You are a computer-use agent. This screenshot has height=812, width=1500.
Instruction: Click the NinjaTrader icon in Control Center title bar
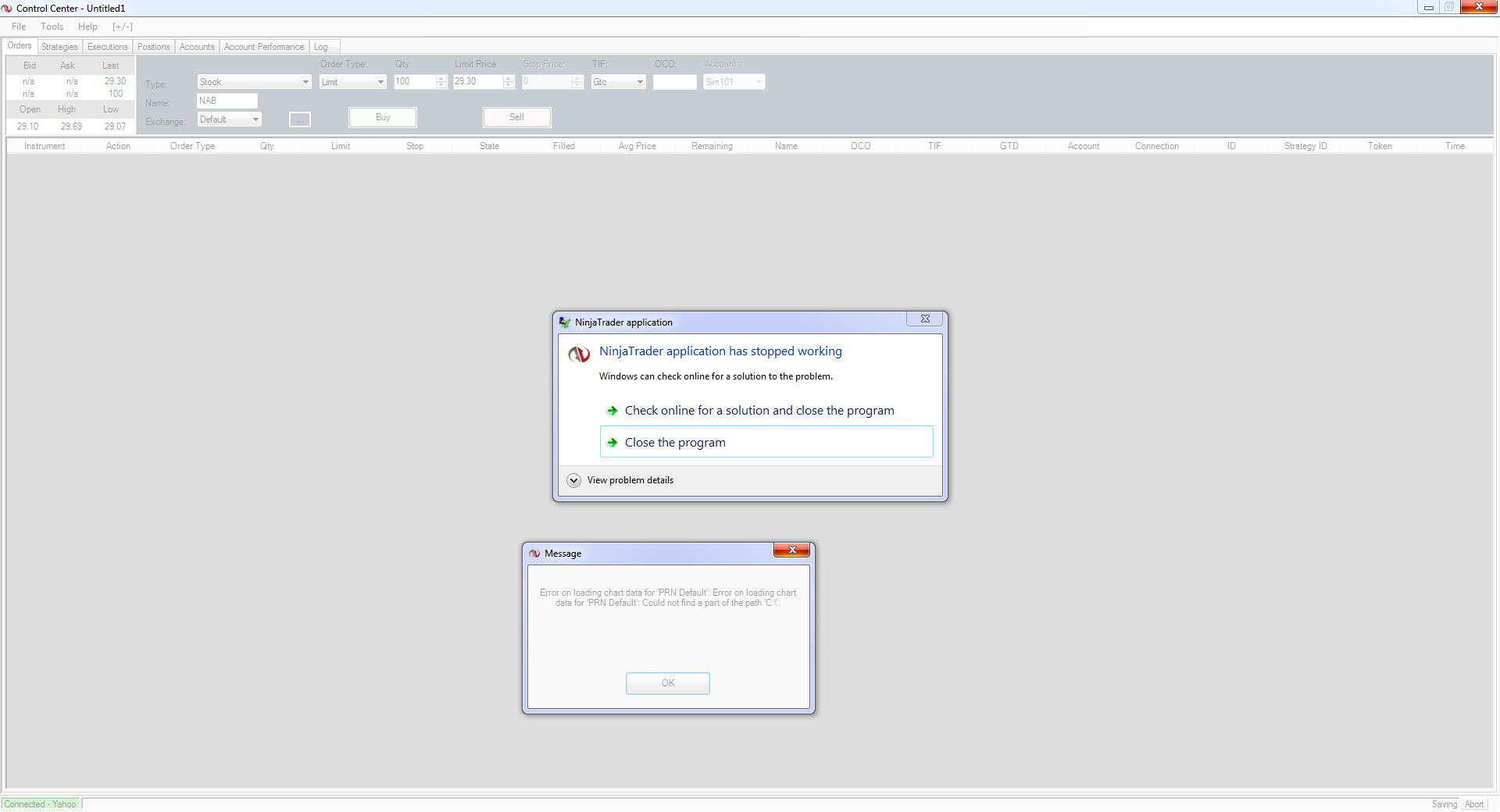tap(7, 9)
